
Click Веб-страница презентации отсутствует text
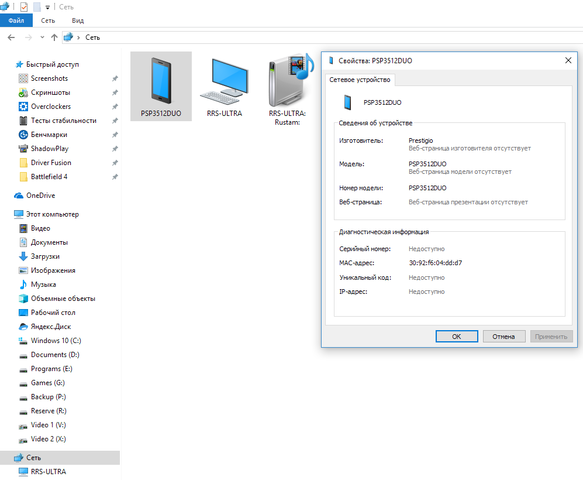coord(468,202)
